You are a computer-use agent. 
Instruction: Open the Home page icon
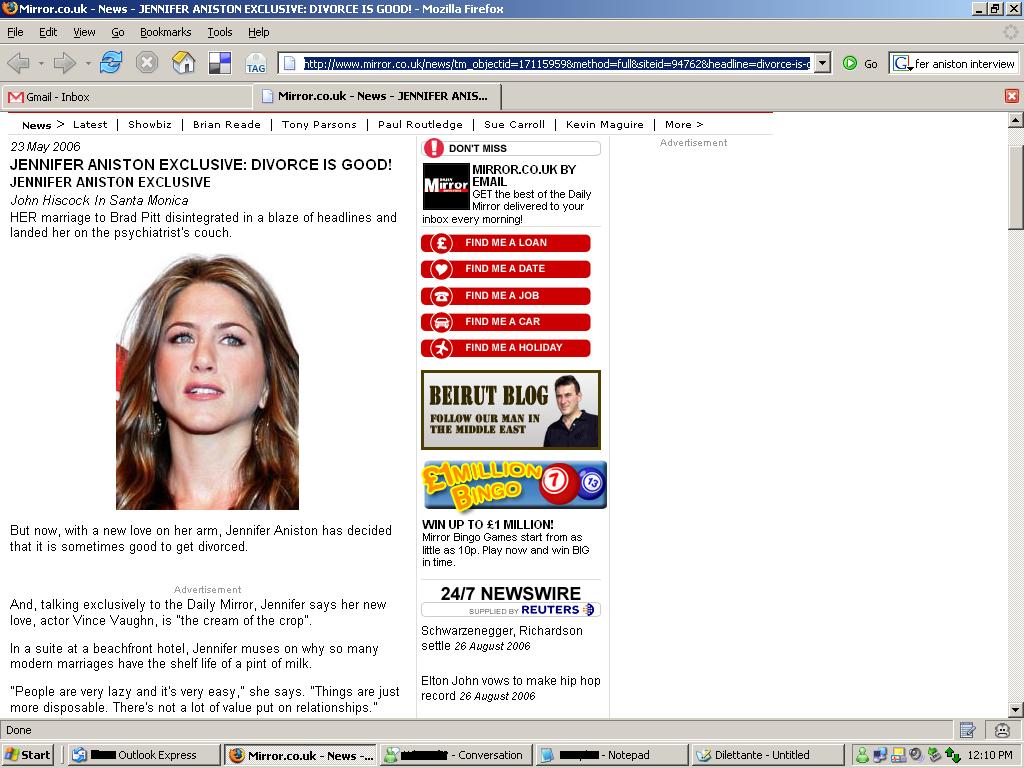pos(184,63)
